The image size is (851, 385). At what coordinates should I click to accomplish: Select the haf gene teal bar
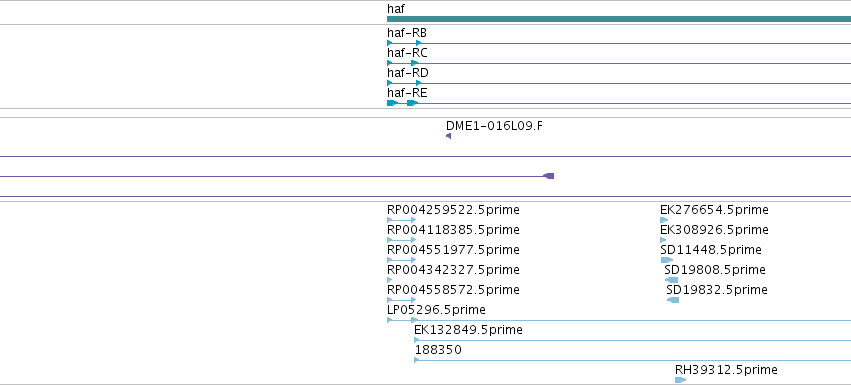[x=619, y=19]
